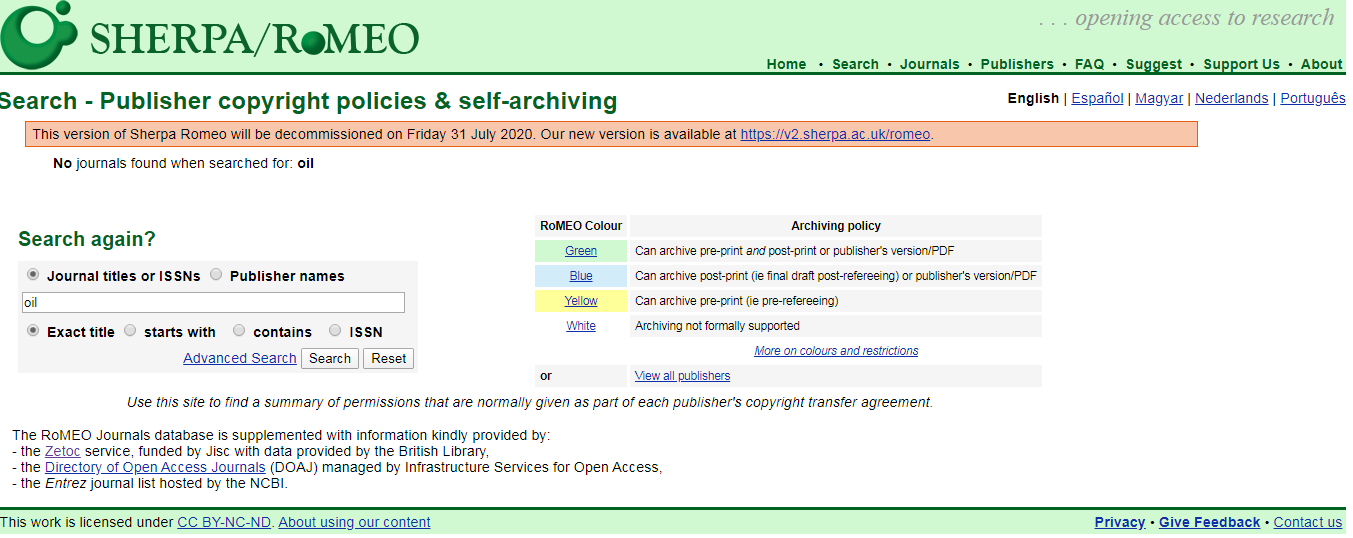Focus the search text field containing oil
Image resolution: width=1353 pixels, height=538 pixels.
(213, 302)
